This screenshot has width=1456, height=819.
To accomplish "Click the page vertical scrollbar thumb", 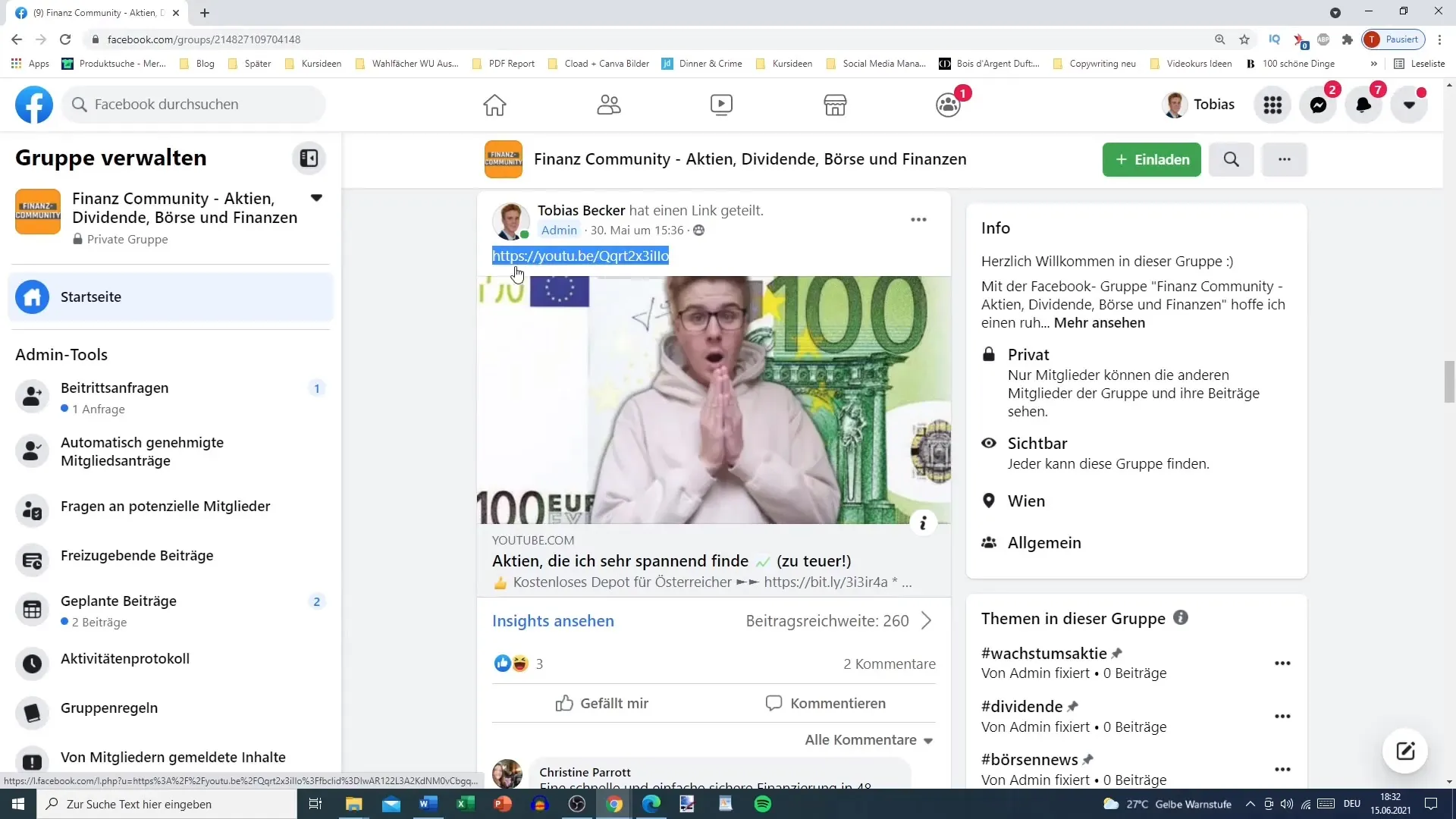I will (1448, 382).
